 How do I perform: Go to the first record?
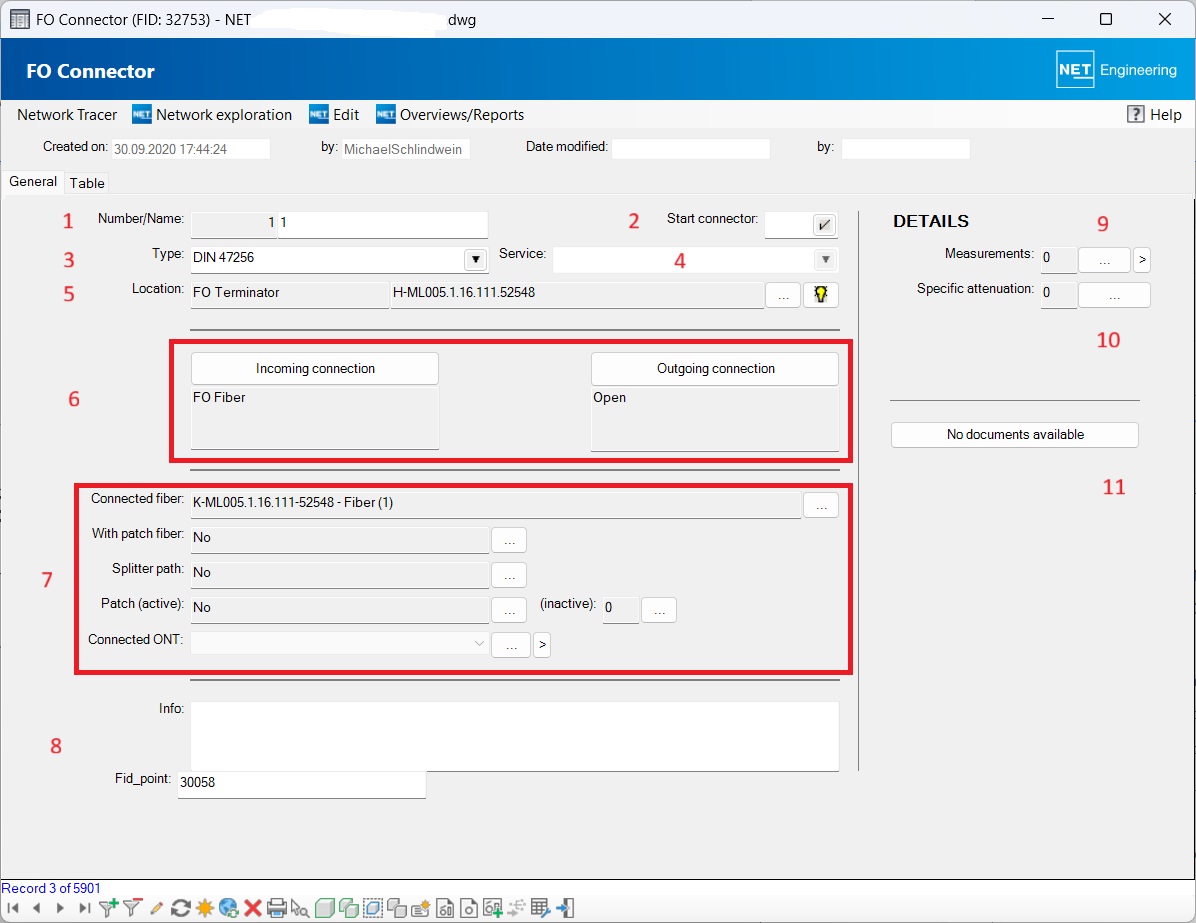click(13, 908)
